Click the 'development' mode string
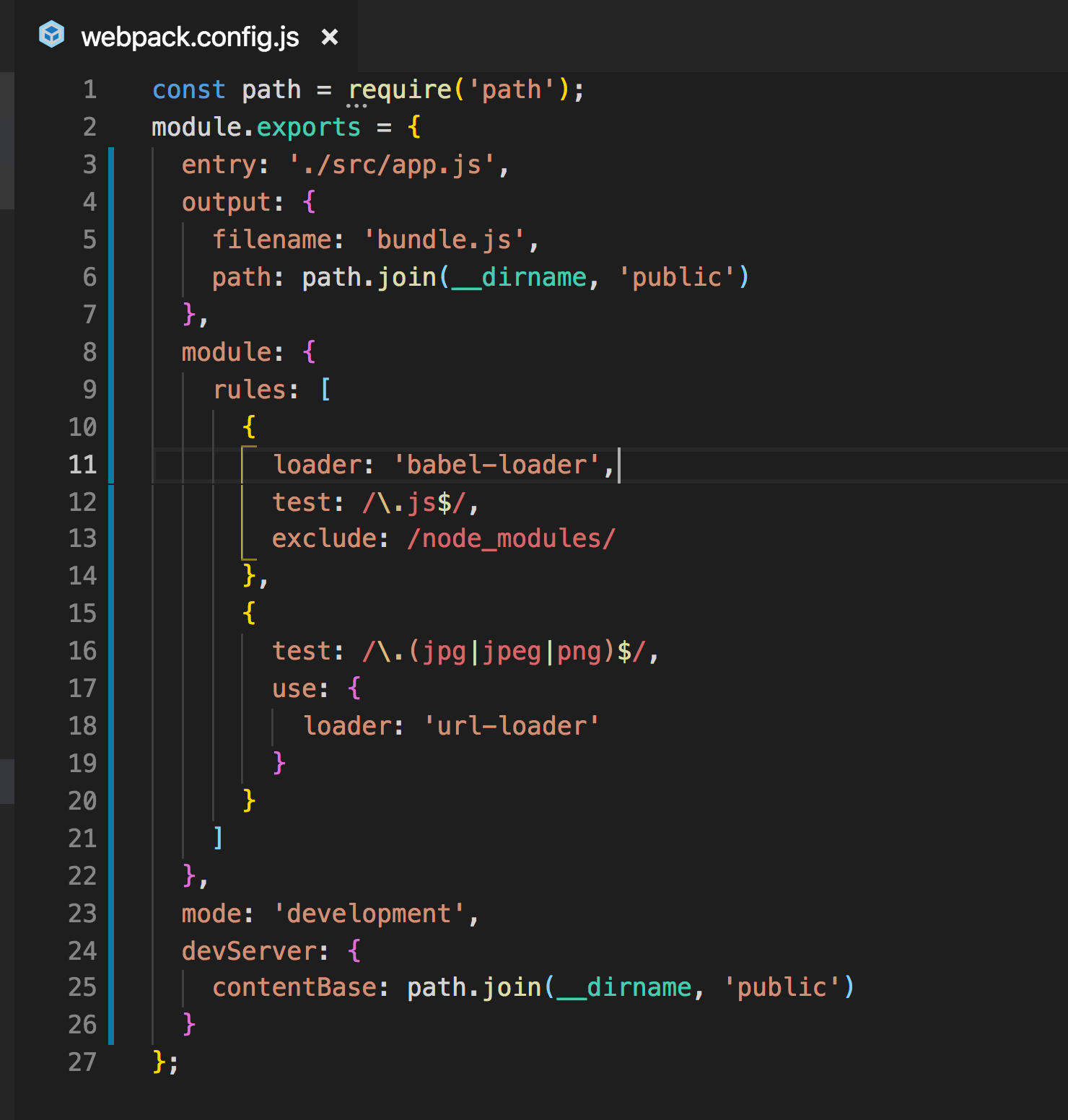Image resolution: width=1068 pixels, height=1120 pixels. (x=369, y=914)
